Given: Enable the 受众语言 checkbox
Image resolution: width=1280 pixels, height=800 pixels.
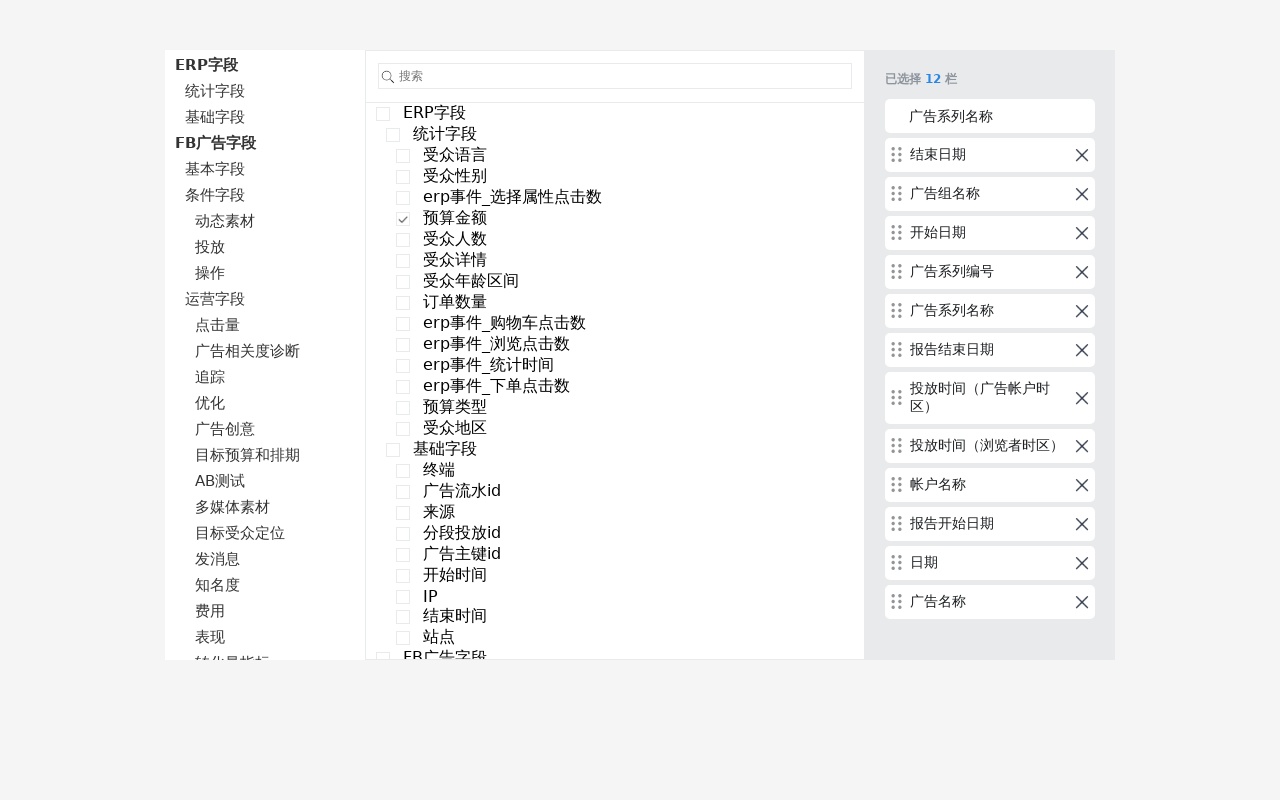Looking at the screenshot, I should point(403,156).
